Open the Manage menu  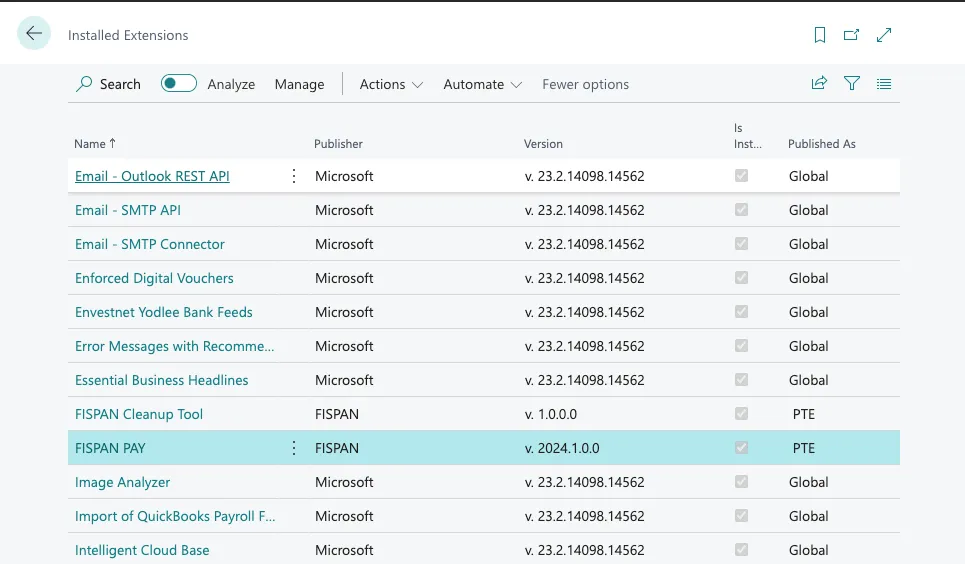pyautogui.click(x=299, y=84)
